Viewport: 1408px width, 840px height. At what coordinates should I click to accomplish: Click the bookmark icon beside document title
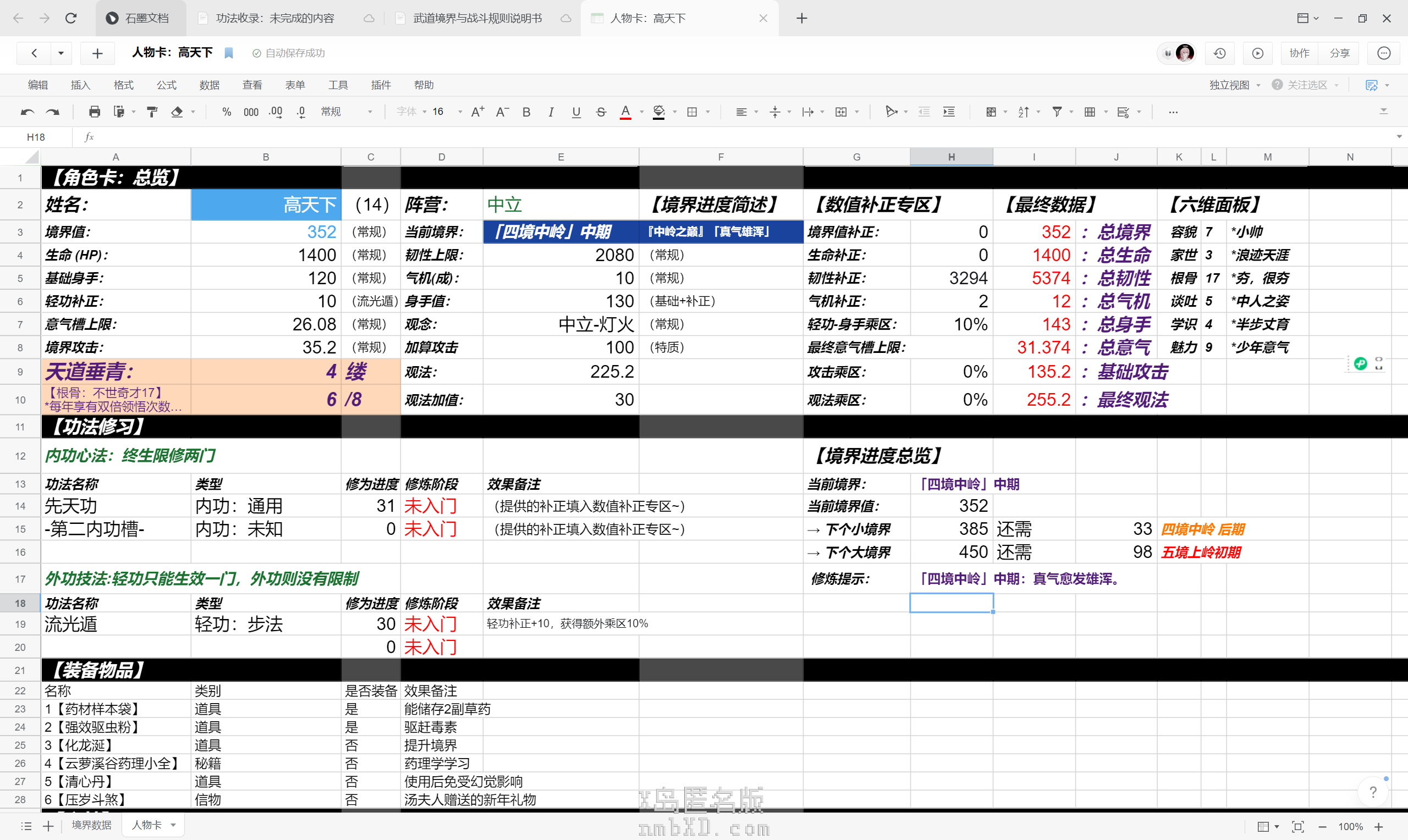(229, 53)
